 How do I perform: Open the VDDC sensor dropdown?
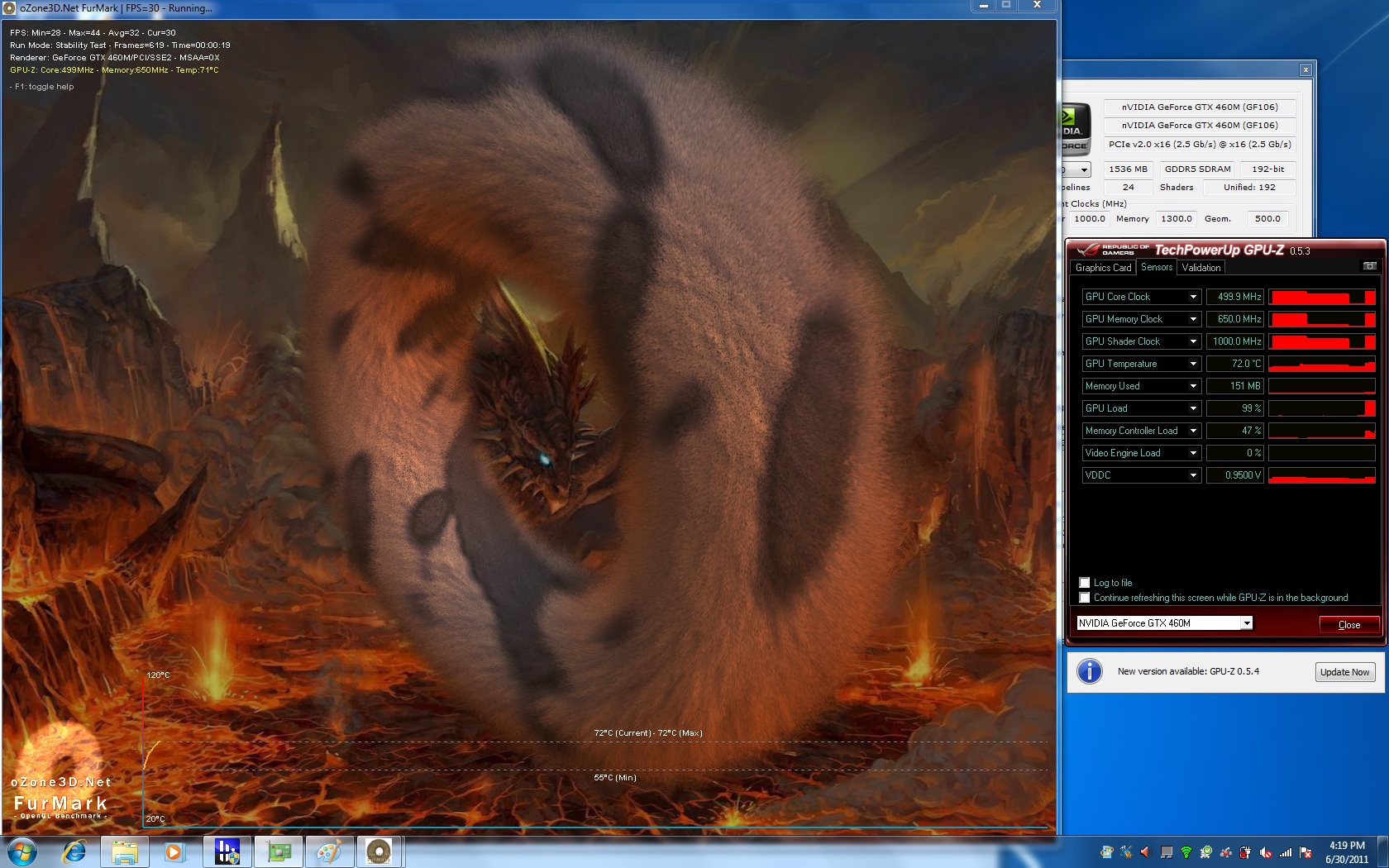pyautogui.click(x=1193, y=475)
